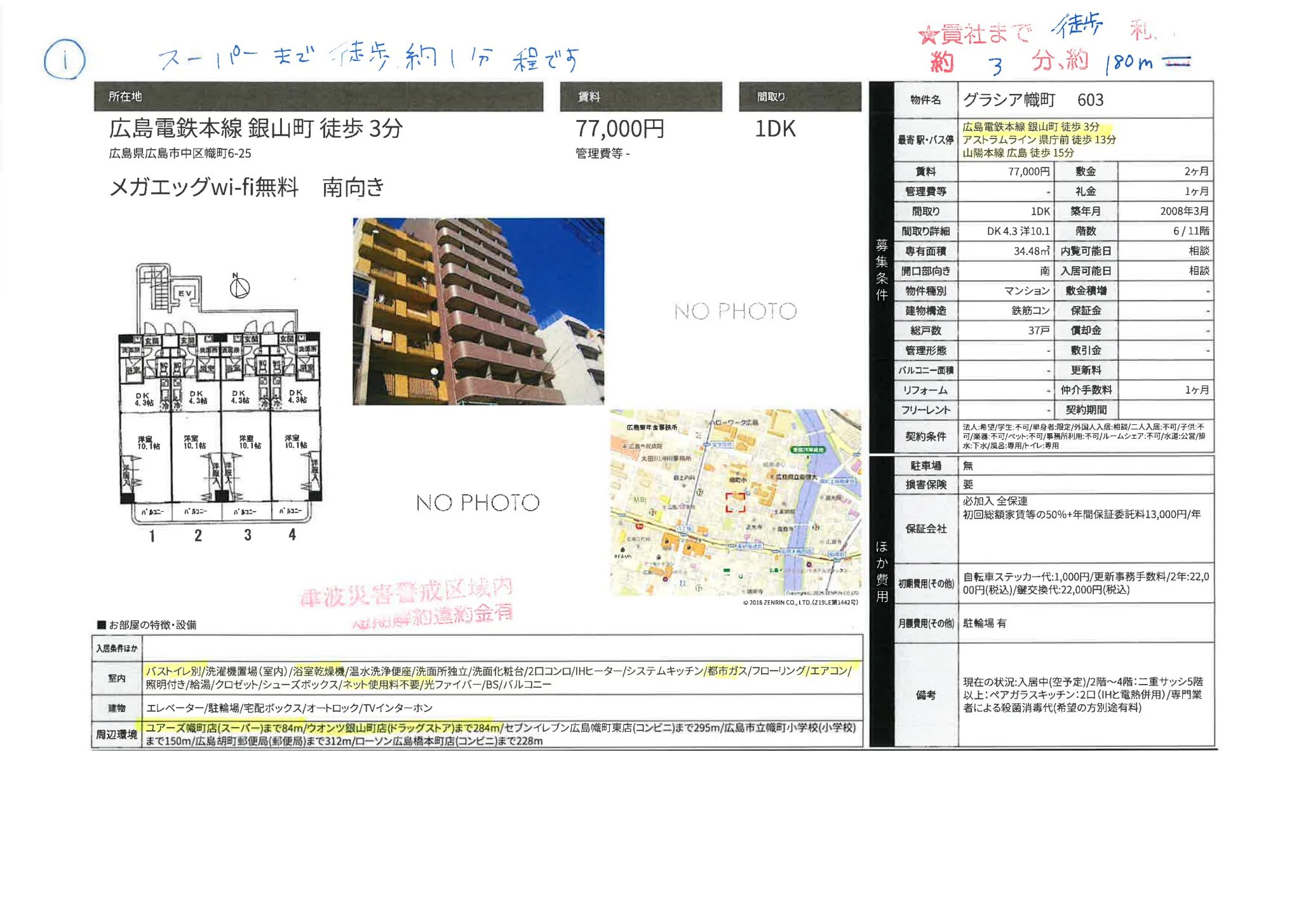Click the EV elevator symbol in floor plan
Viewport: 1306px width, 924px height.
[185, 293]
